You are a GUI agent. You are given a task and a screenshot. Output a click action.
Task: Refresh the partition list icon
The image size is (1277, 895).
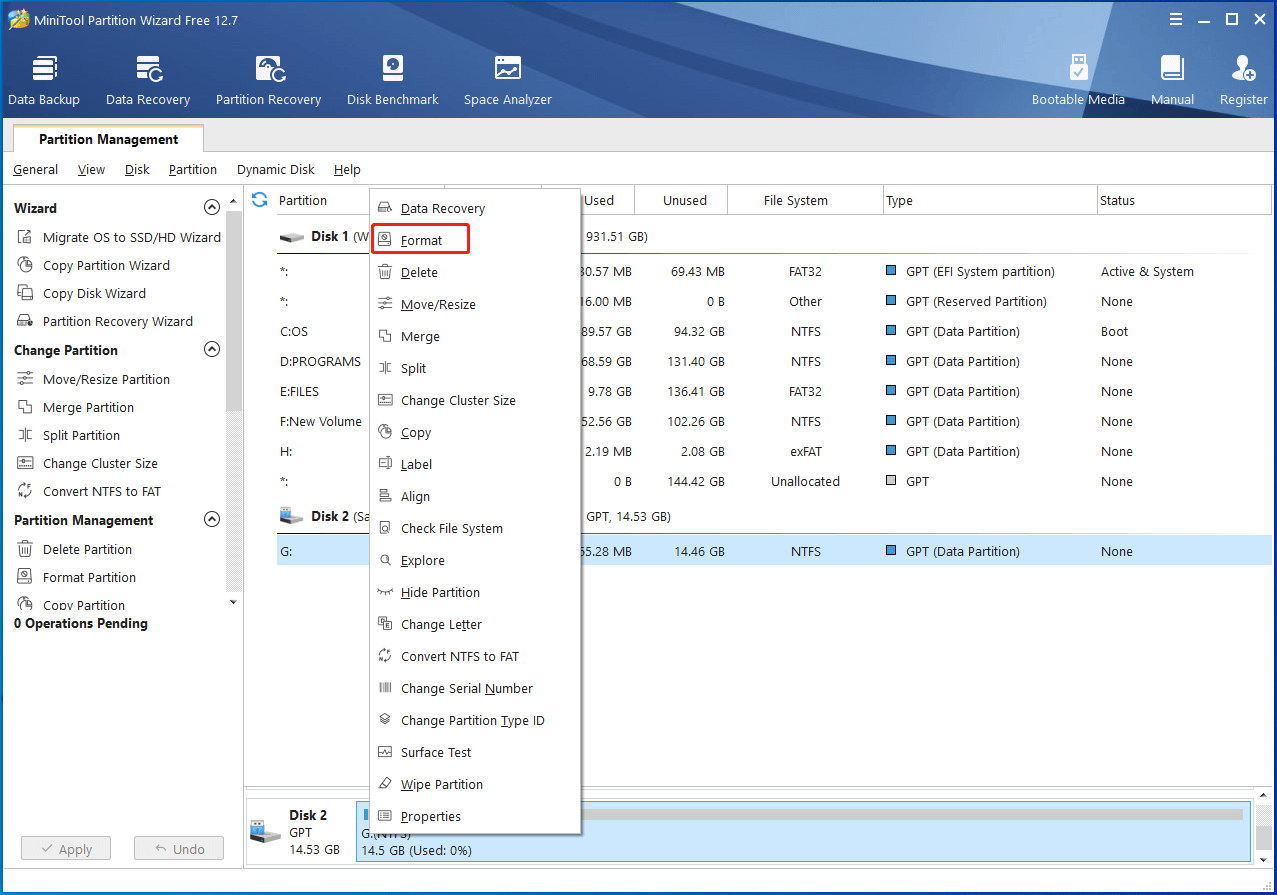(x=260, y=199)
